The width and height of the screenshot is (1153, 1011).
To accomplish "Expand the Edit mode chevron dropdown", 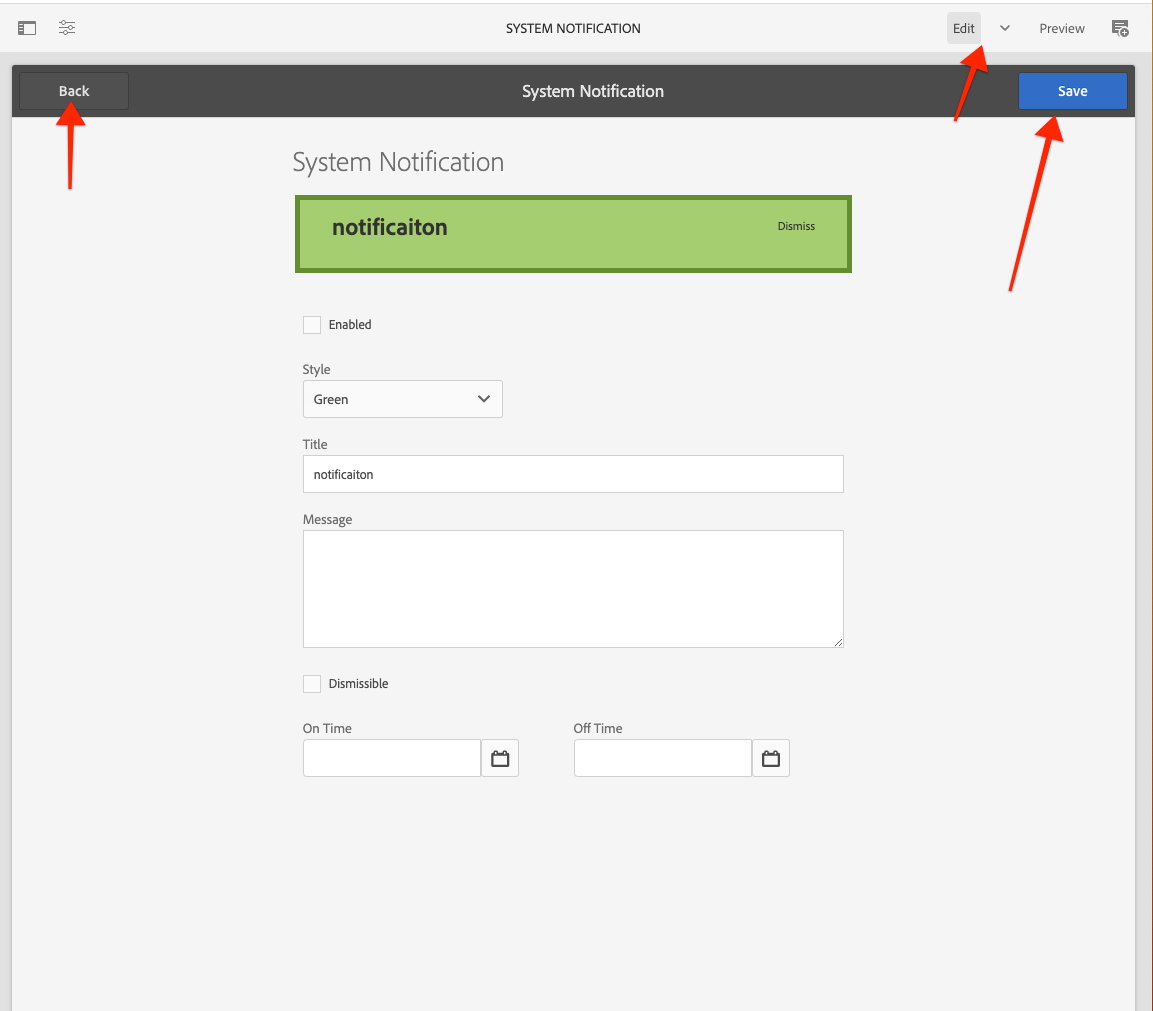I will [1004, 28].
